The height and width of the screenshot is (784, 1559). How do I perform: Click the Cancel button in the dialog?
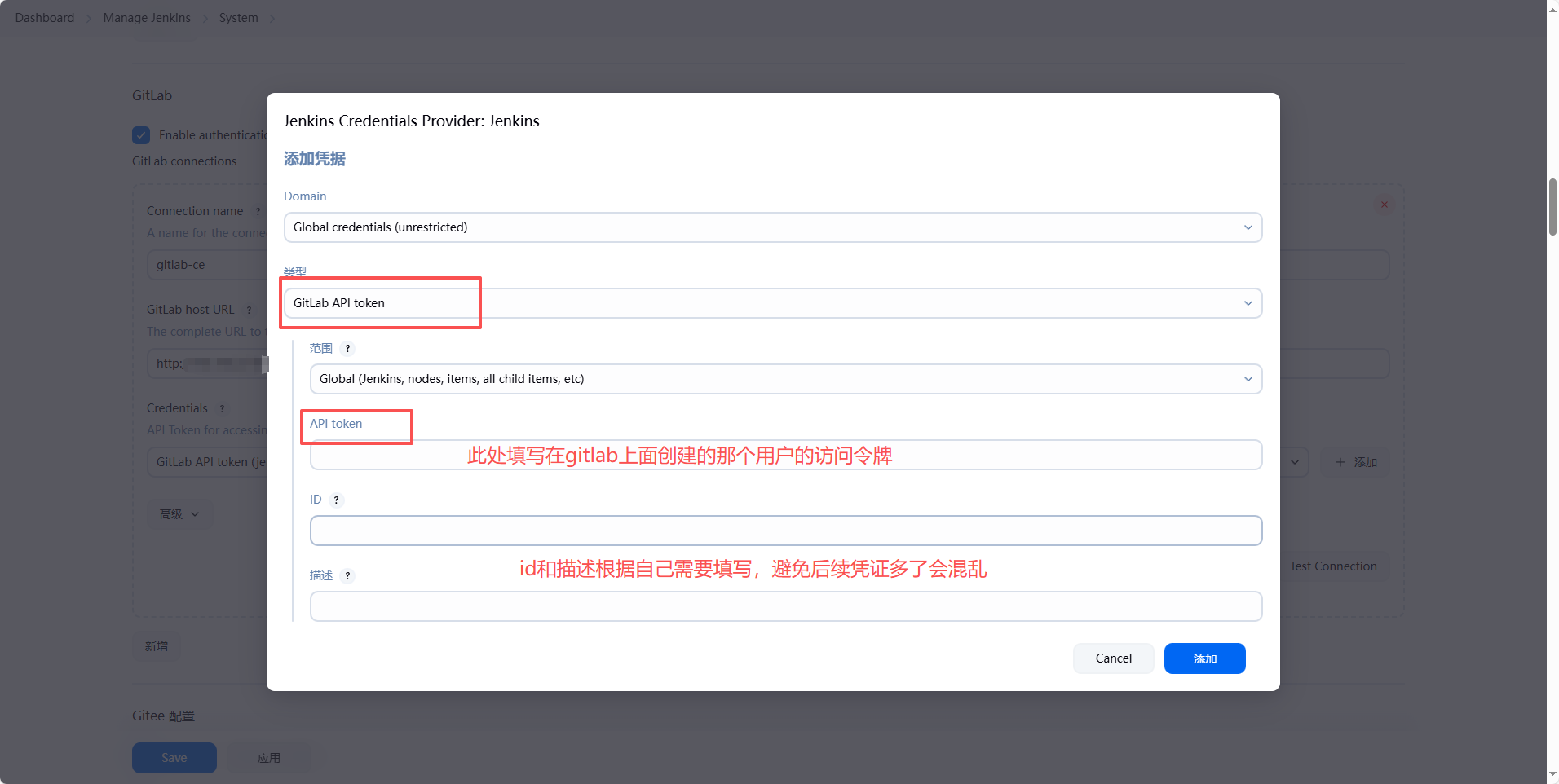(1113, 658)
